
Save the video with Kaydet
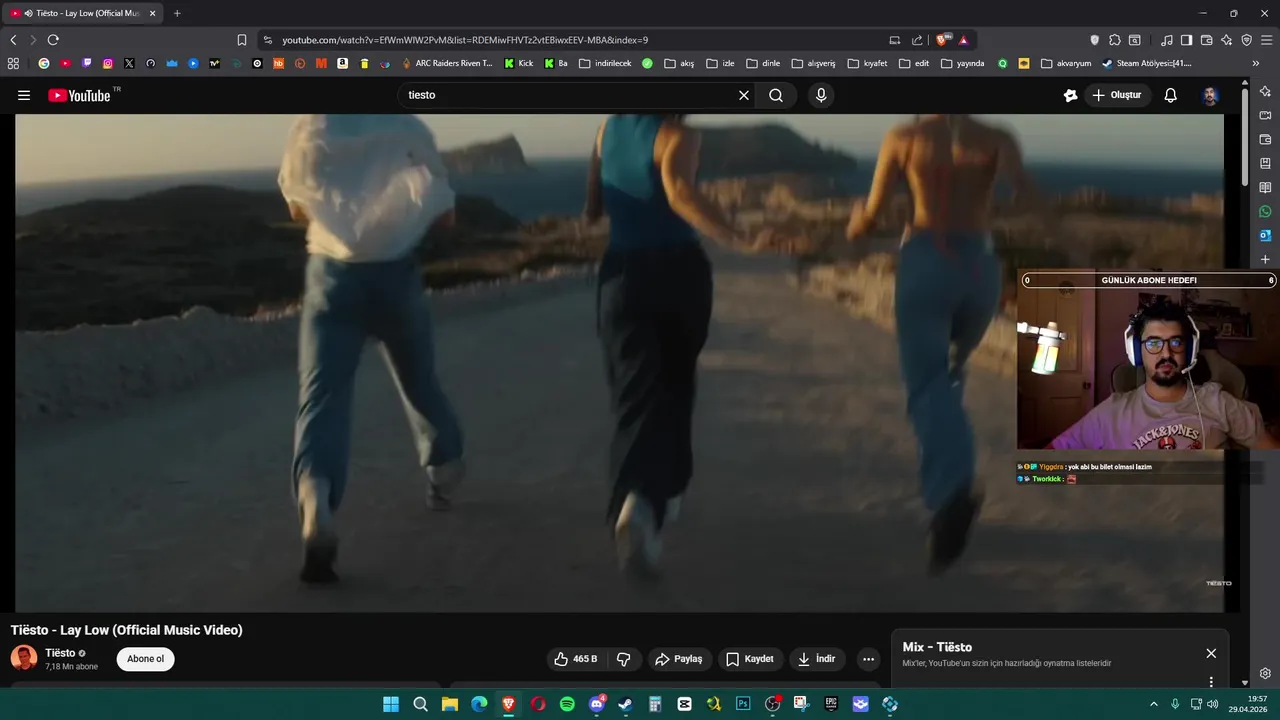[x=750, y=659]
